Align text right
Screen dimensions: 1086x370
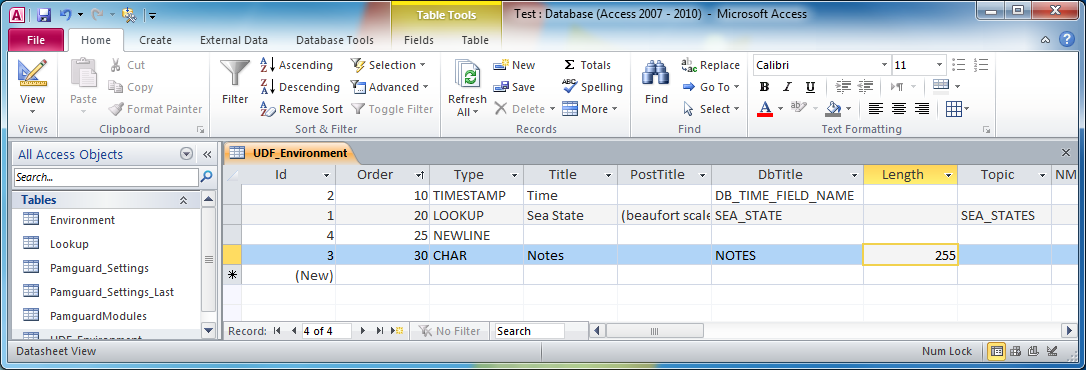(922, 109)
